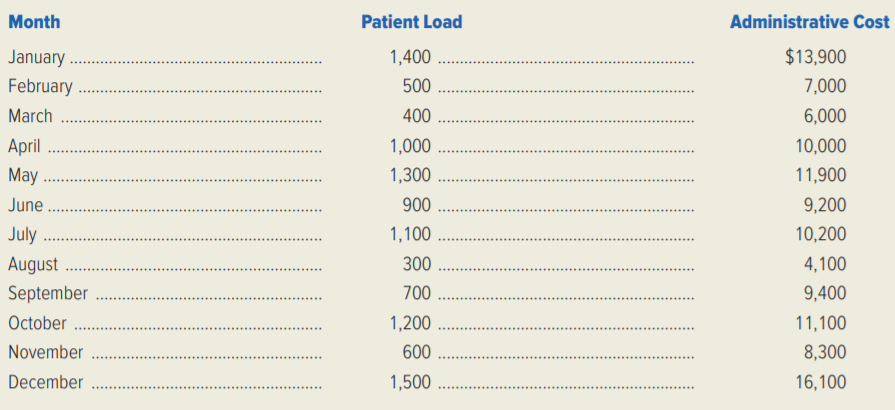Select December's 16,100 cost value
The image size is (895, 410).
click(x=821, y=382)
